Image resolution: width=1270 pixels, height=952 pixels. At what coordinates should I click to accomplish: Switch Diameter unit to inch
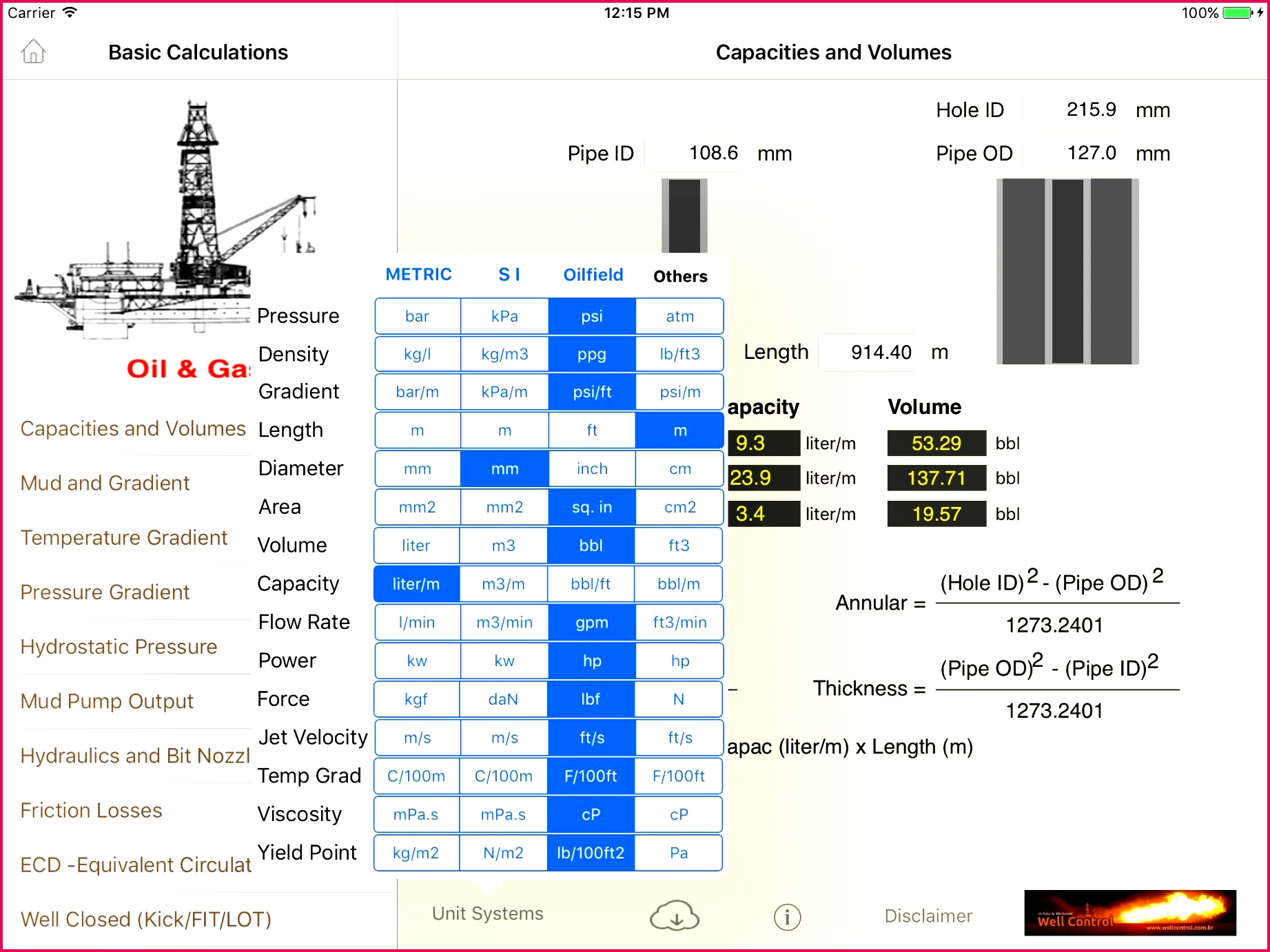[591, 468]
